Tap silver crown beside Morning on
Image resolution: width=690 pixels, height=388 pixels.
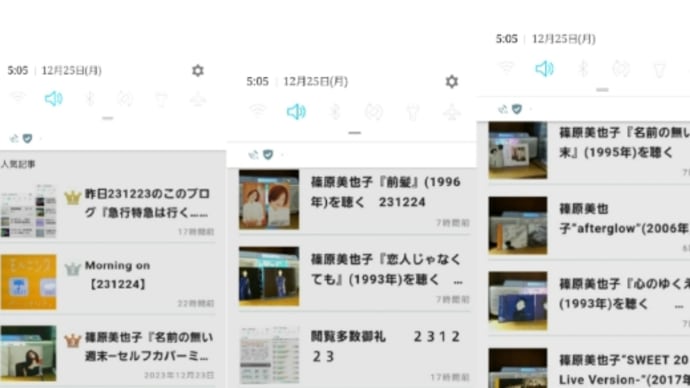[73, 268]
